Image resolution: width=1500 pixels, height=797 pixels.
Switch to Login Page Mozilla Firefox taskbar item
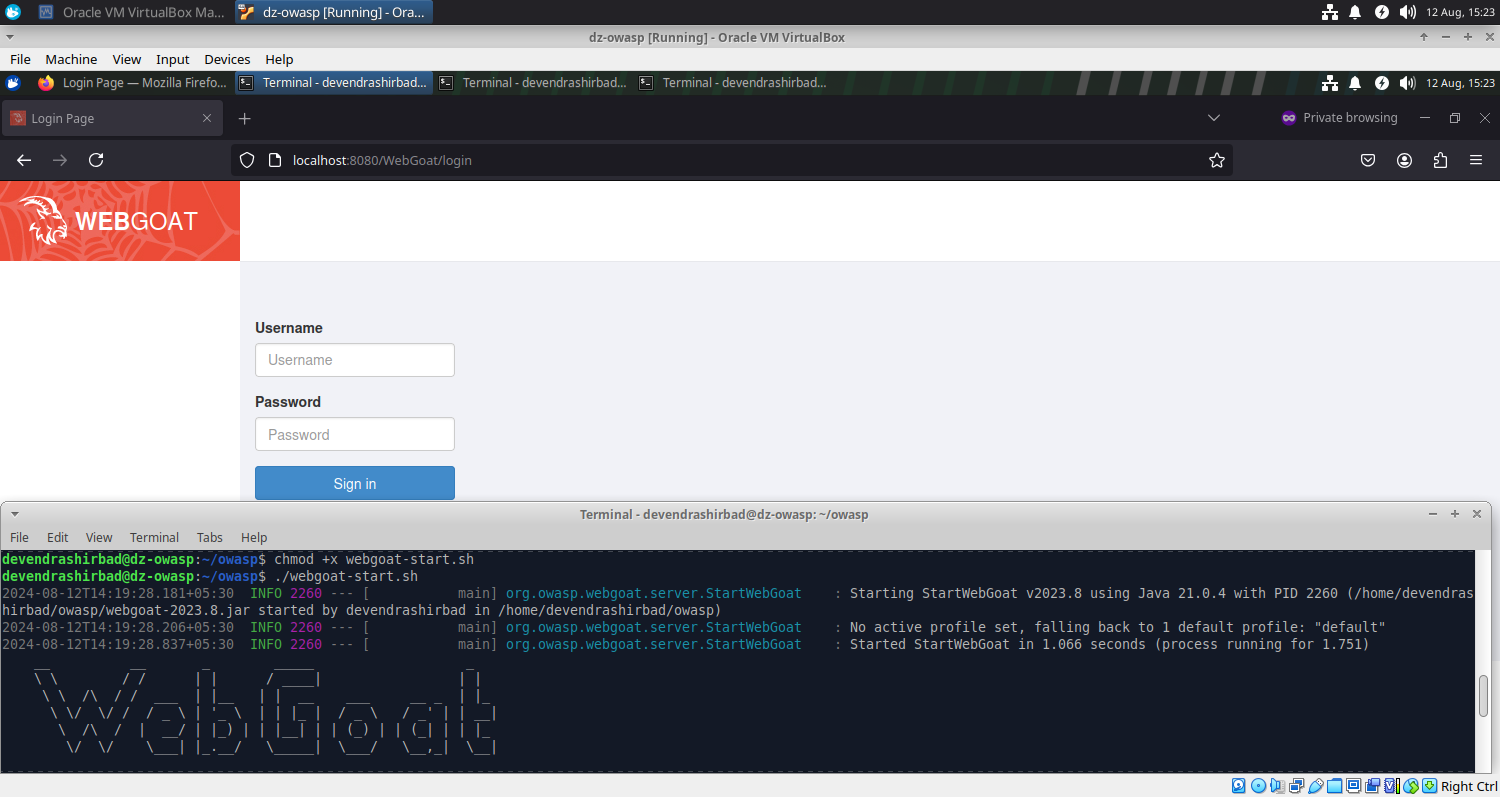pyautogui.click(x=132, y=83)
